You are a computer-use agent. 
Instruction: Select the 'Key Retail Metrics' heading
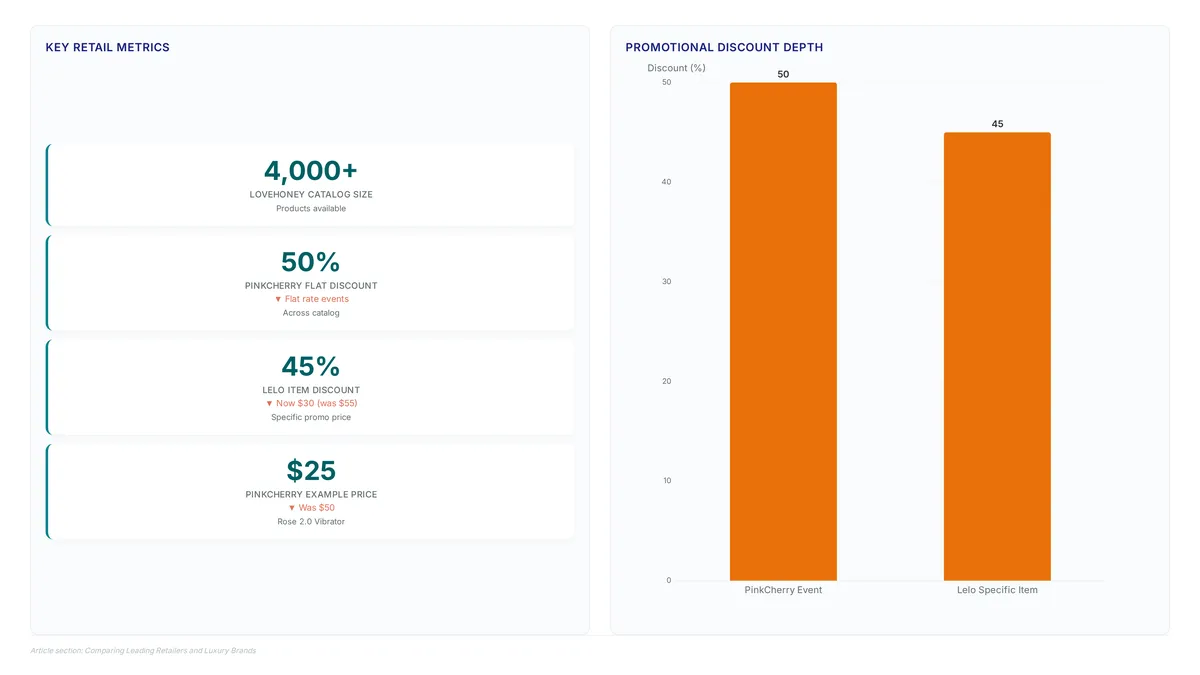[x=108, y=47]
